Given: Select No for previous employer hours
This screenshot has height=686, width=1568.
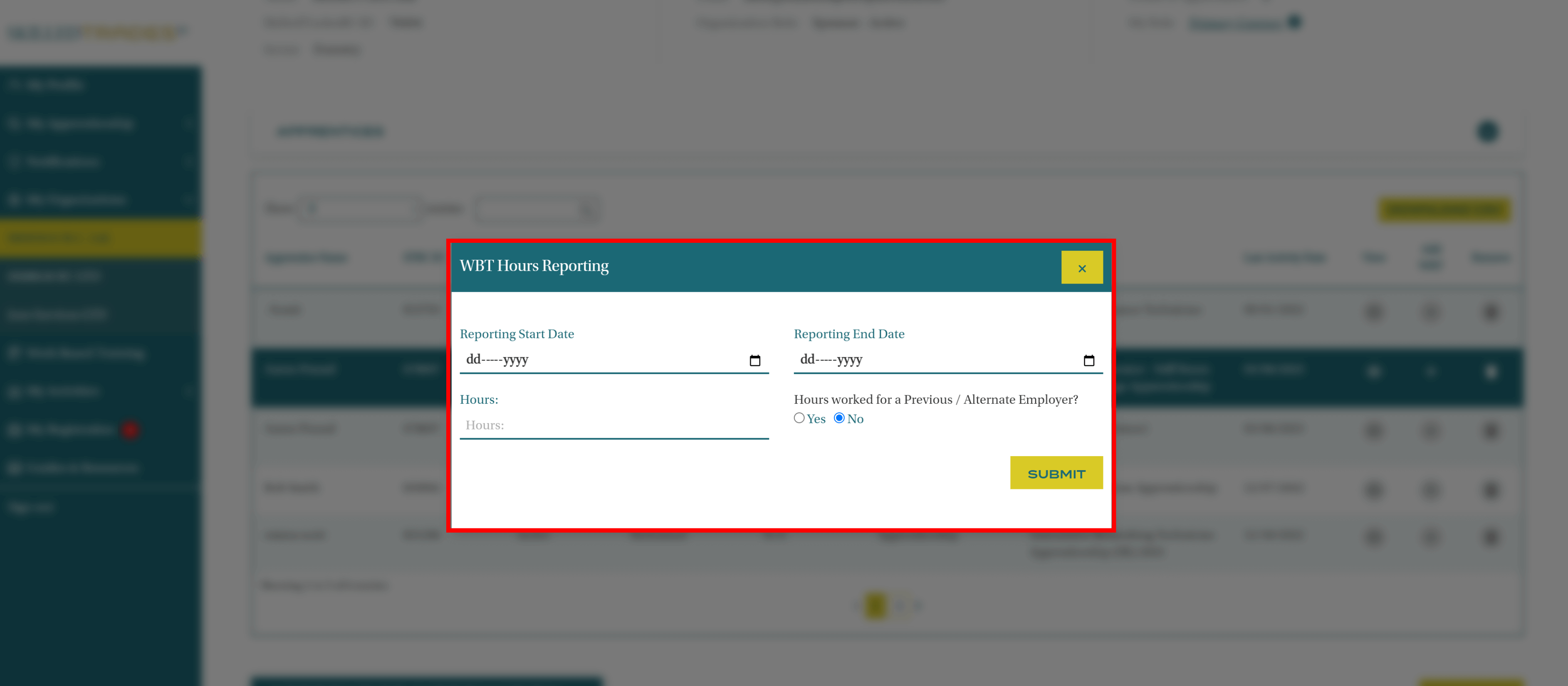Looking at the screenshot, I should click(x=839, y=417).
